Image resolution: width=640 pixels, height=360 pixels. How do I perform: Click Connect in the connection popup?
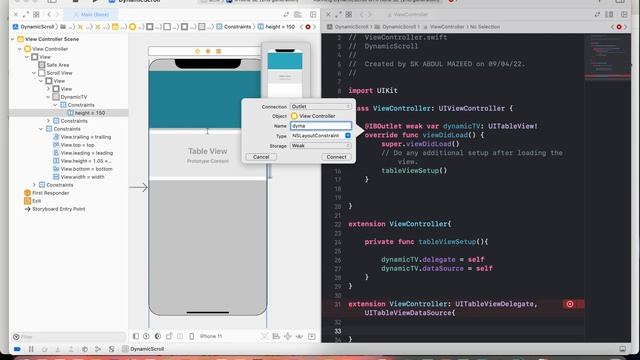336,157
